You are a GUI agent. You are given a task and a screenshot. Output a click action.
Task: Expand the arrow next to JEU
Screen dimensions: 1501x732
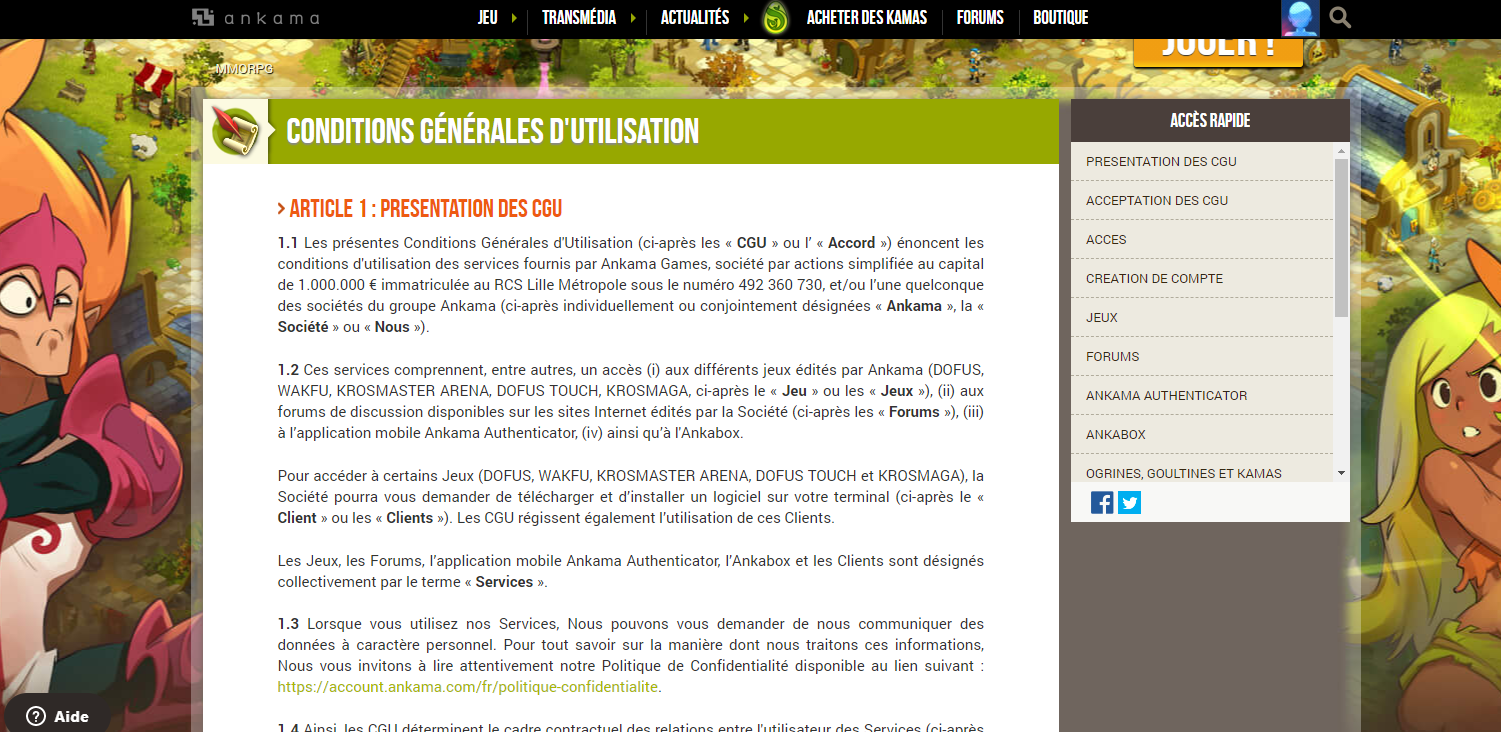click(x=514, y=18)
